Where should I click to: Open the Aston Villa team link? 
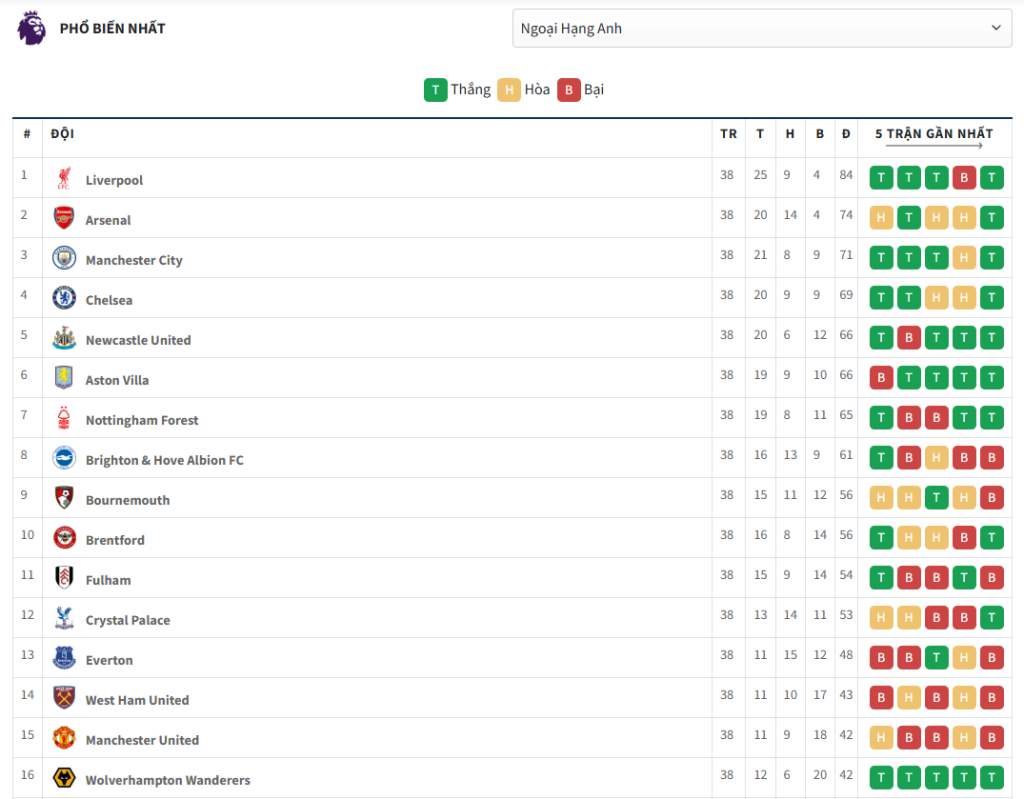117,380
